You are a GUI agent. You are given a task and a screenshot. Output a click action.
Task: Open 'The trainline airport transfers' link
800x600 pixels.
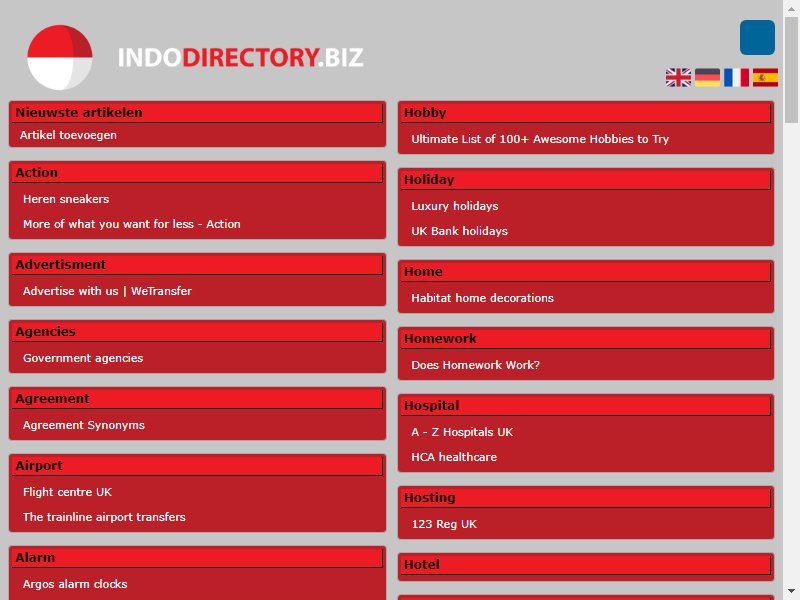[104, 517]
